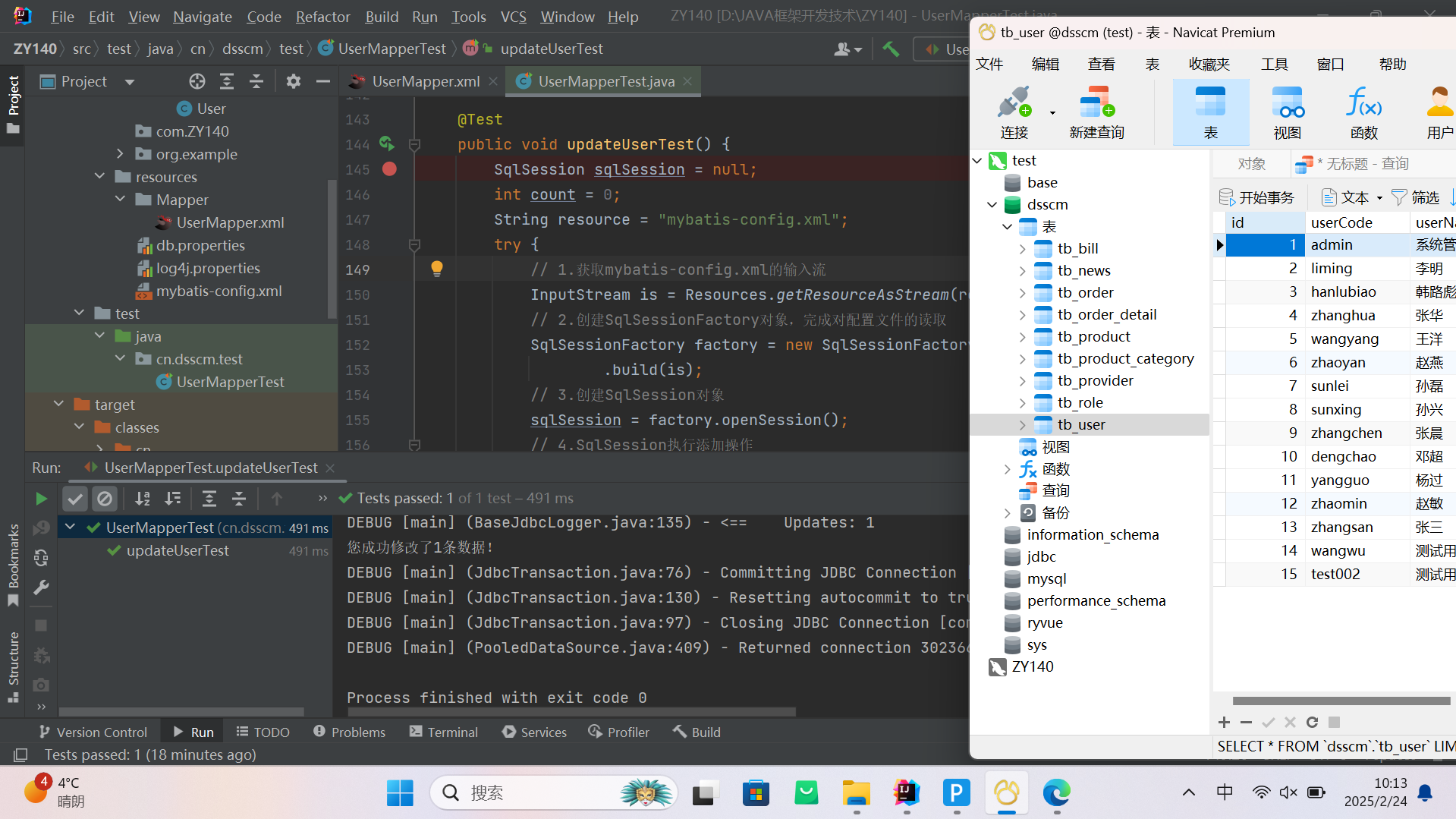The height and width of the screenshot is (819, 1456).
Task: Click the lightbulb intention icon at line 149
Action: coord(437,268)
